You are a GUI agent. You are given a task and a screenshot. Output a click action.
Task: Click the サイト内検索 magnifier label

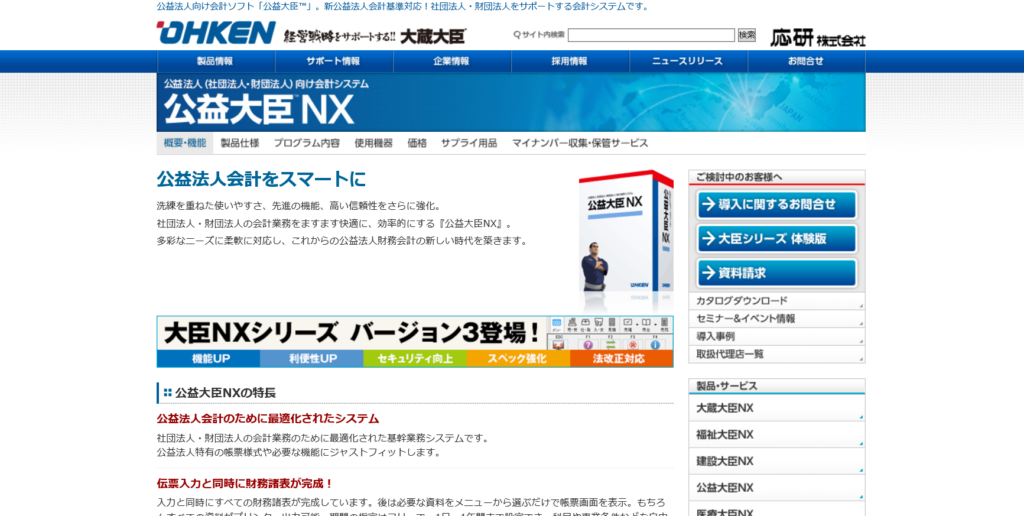tap(539, 35)
